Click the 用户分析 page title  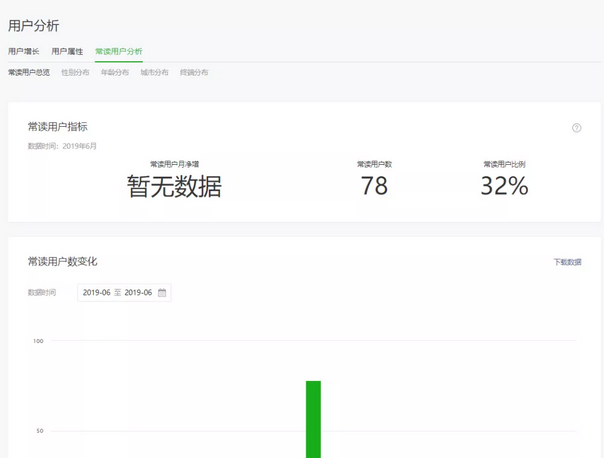34,26
